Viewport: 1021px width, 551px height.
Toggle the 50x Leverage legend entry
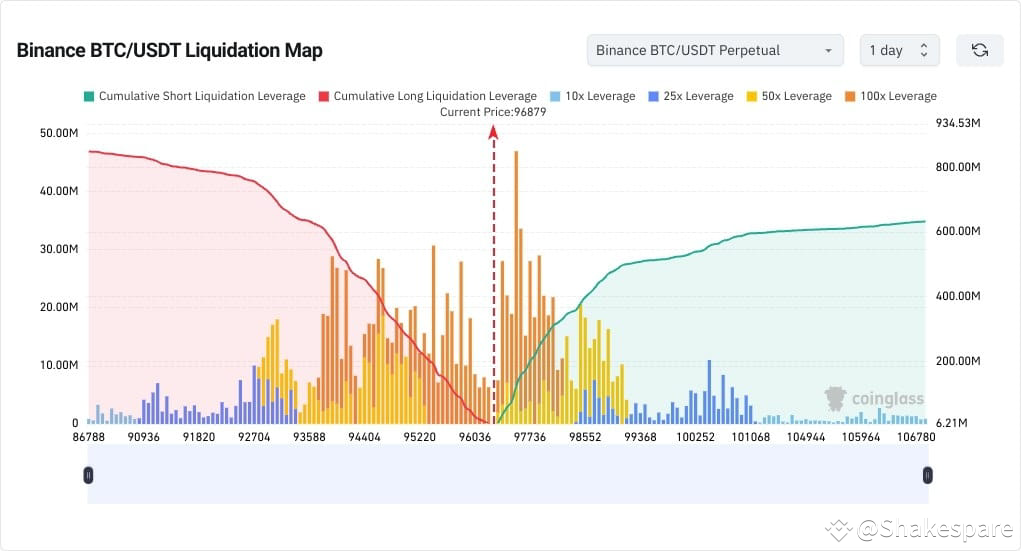click(x=789, y=96)
